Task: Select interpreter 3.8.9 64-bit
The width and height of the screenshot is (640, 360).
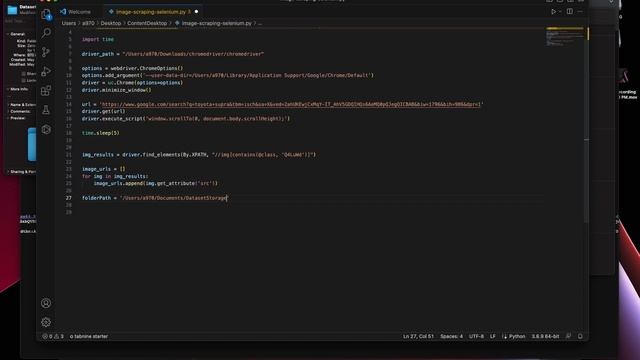Action: (x=545, y=336)
